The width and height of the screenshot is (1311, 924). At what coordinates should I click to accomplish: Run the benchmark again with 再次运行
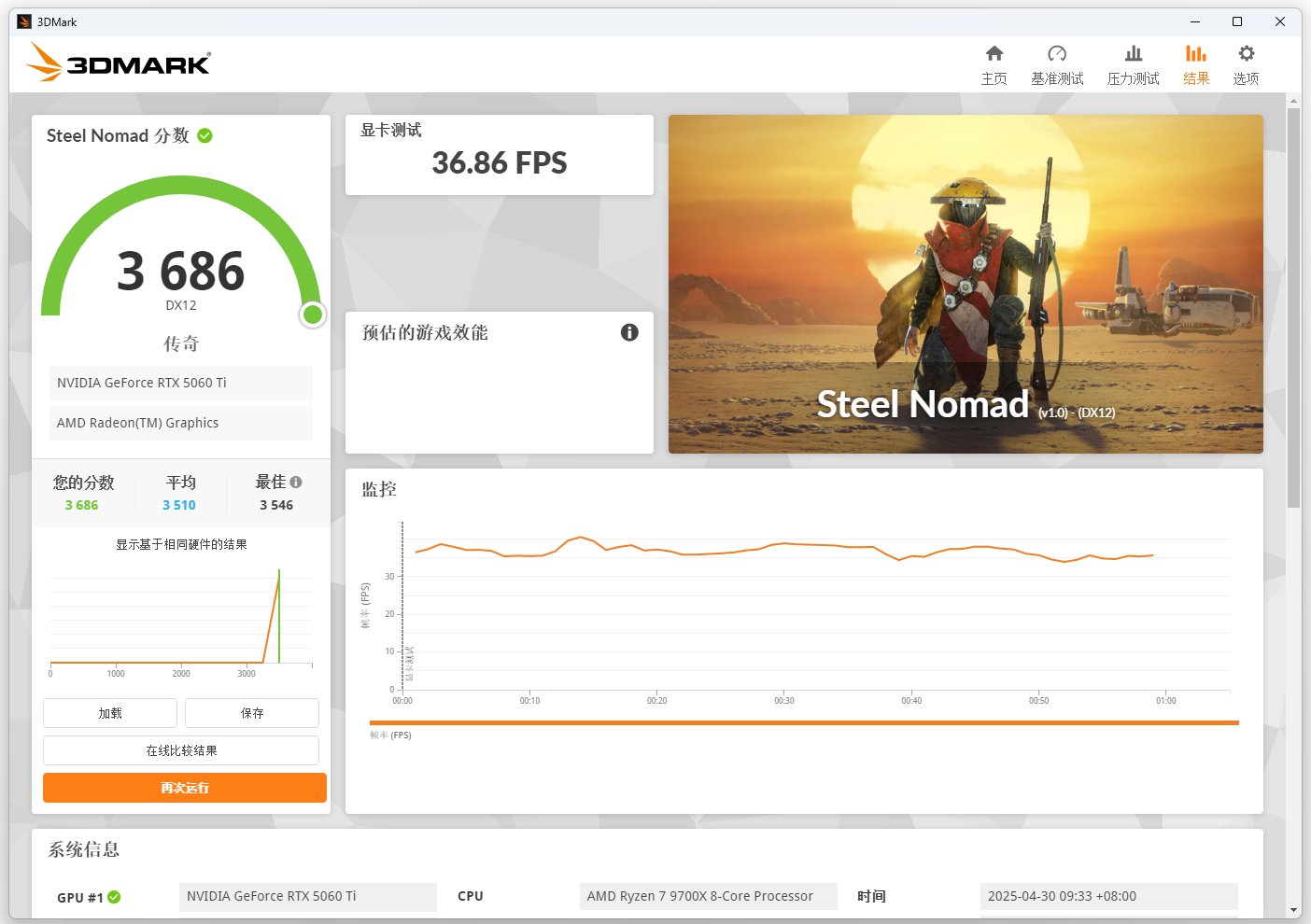click(x=185, y=788)
